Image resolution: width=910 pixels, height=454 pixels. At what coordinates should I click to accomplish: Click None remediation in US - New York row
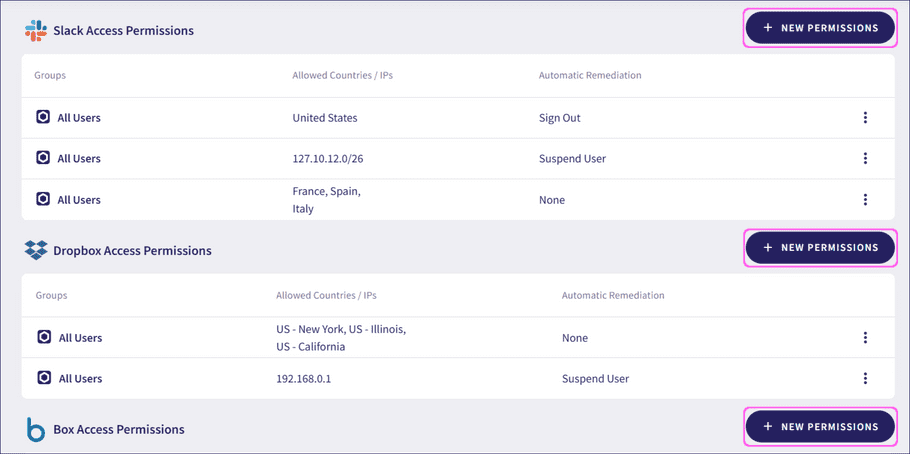[575, 338]
